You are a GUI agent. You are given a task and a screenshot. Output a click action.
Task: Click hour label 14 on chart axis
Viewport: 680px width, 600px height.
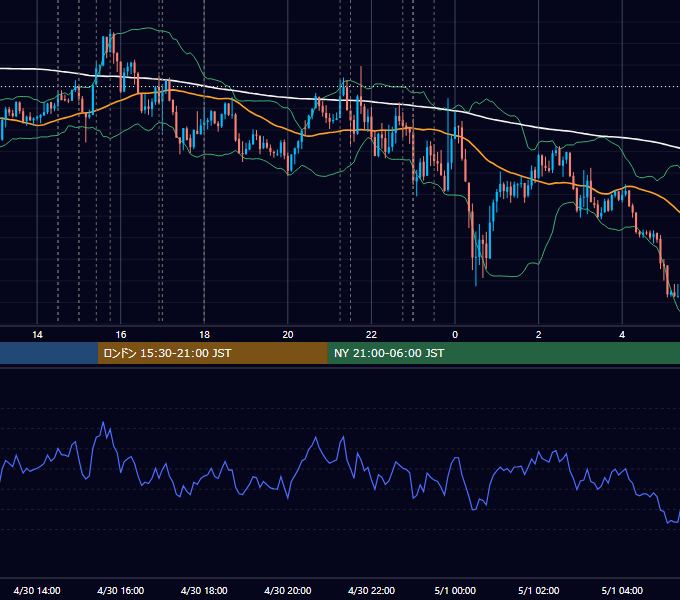pyautogui.click(x=37, y=335)
